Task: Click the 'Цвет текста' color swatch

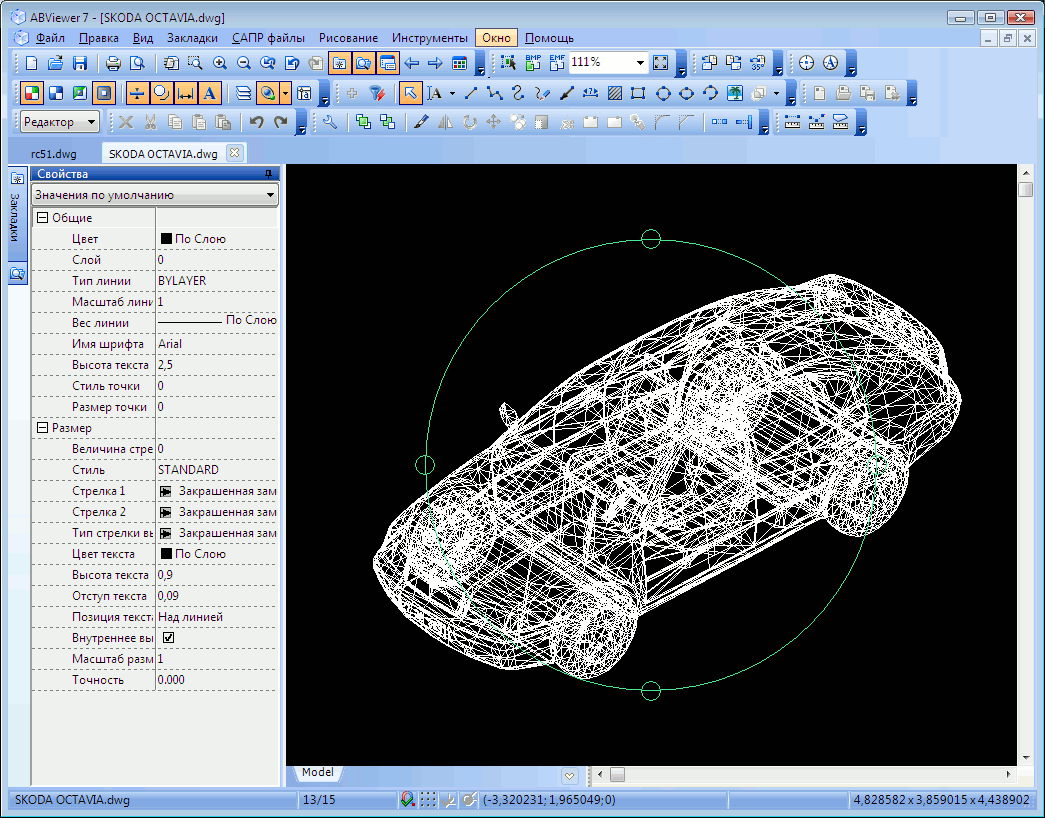Action: 167,553
